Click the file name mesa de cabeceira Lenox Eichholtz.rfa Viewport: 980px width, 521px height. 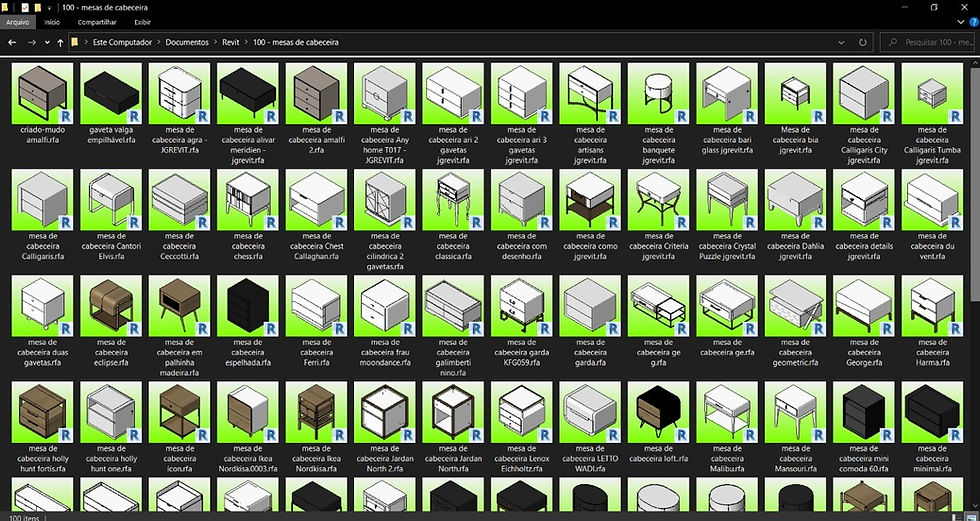[522, 459]
